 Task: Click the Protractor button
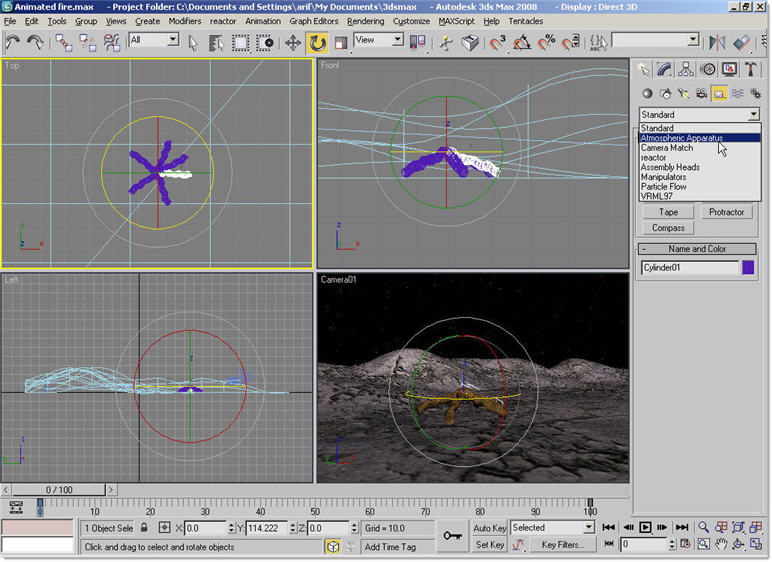pos(726,212)
